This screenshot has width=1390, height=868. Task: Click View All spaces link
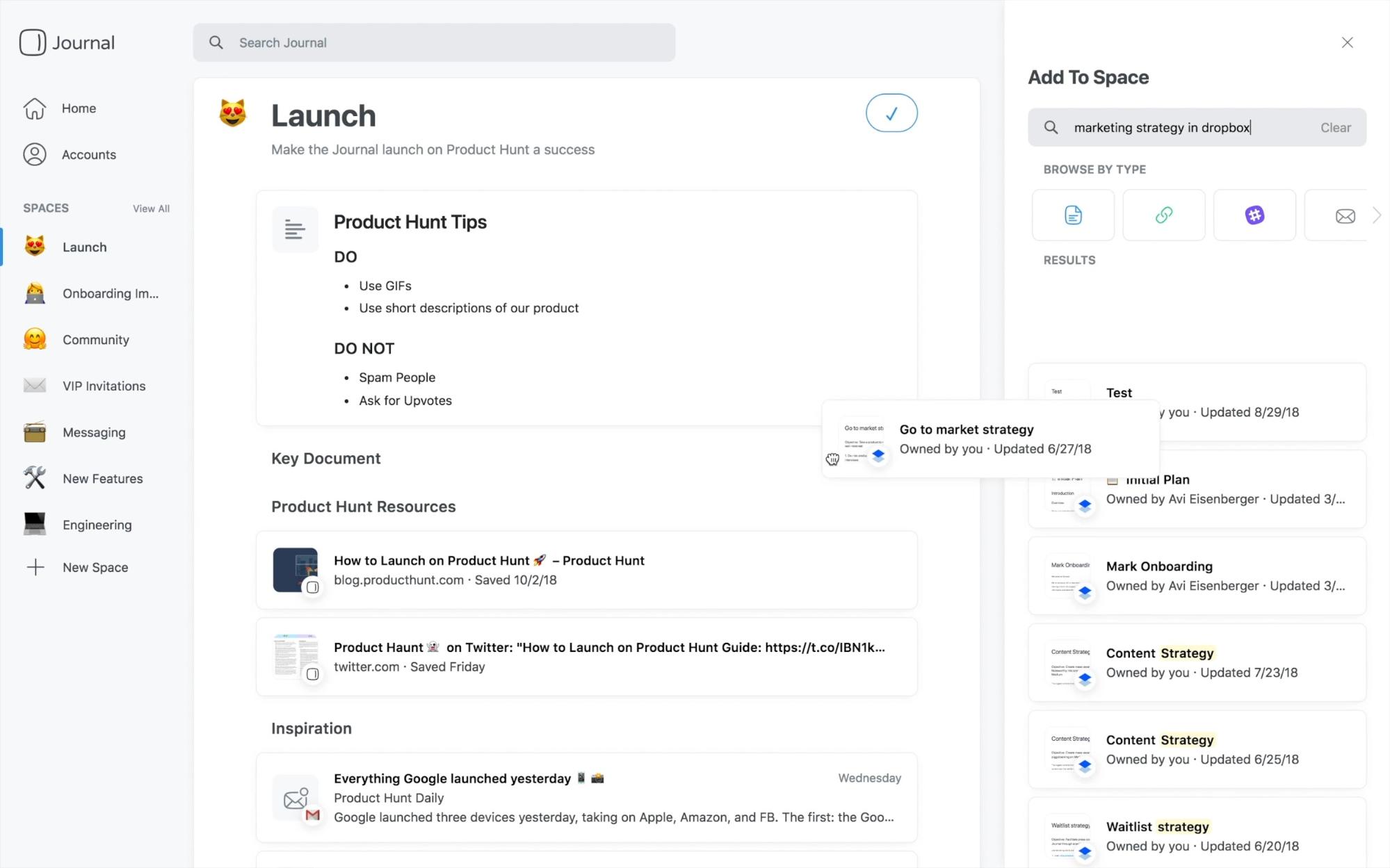(x=151, y=208)
